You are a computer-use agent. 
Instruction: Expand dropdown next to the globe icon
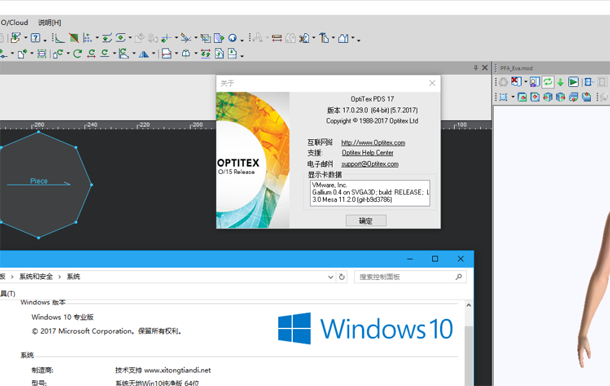[x=242, y=39]
